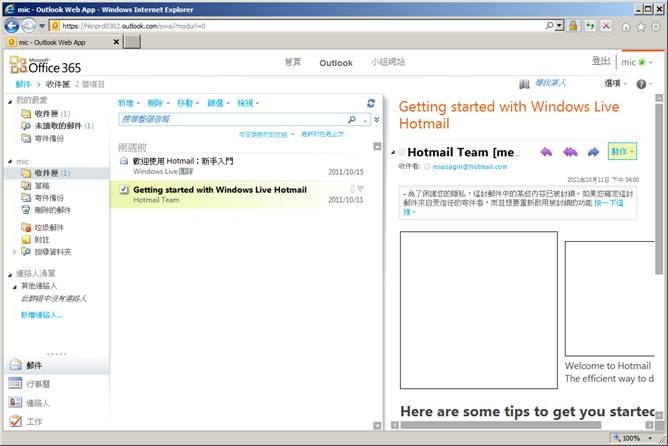Click the presence box beside the recipient address
668x446 pixels.
tap(427, 167)
